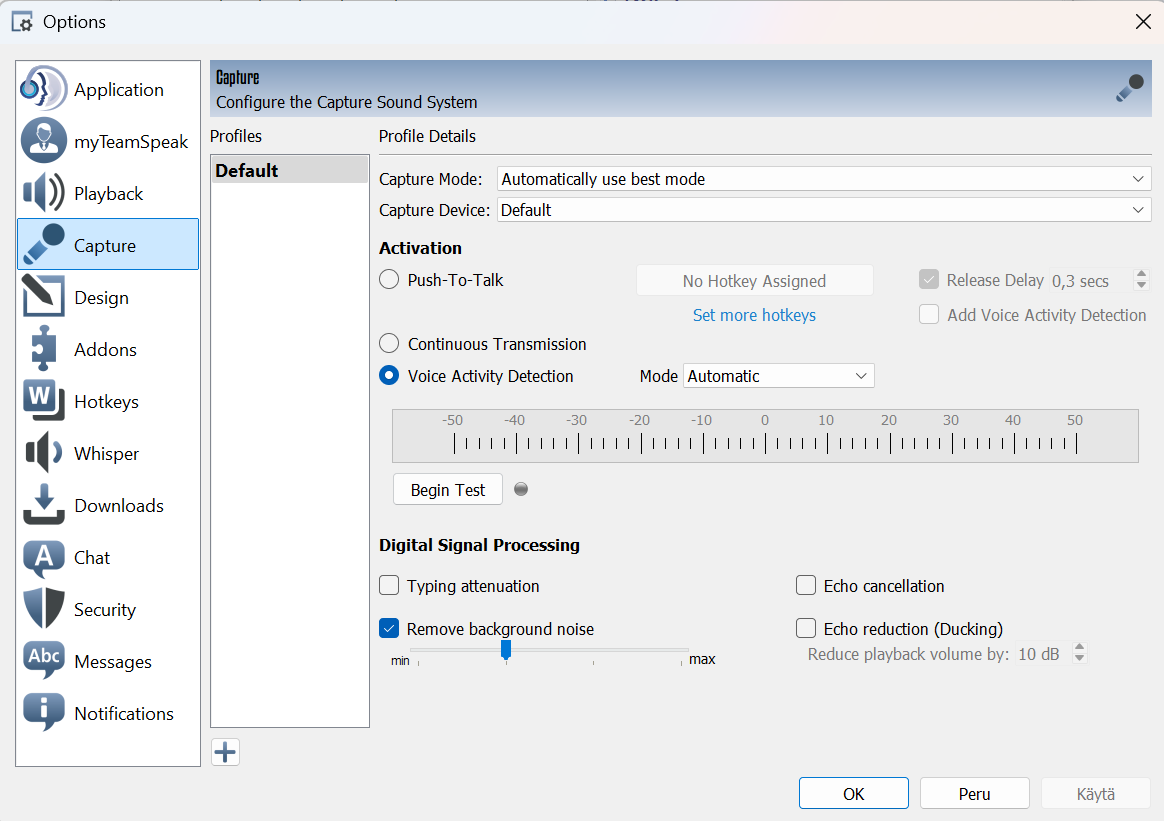
Task: Click the Options window title icon
Action: 22,22
